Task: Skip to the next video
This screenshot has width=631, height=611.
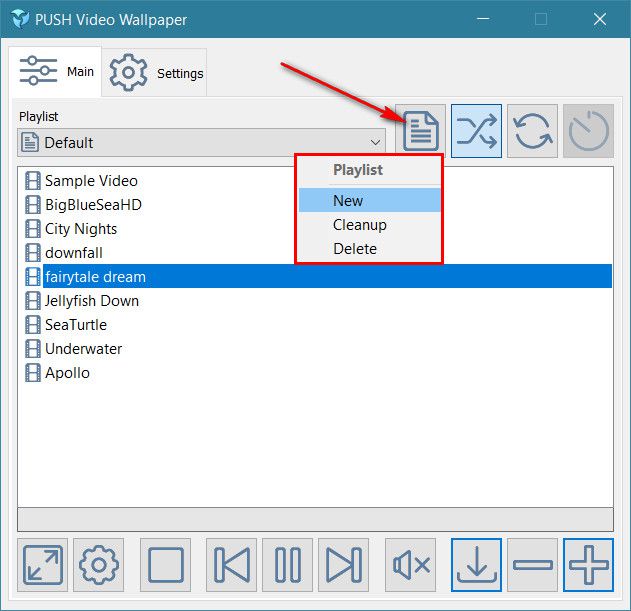Action: point(343,565)
